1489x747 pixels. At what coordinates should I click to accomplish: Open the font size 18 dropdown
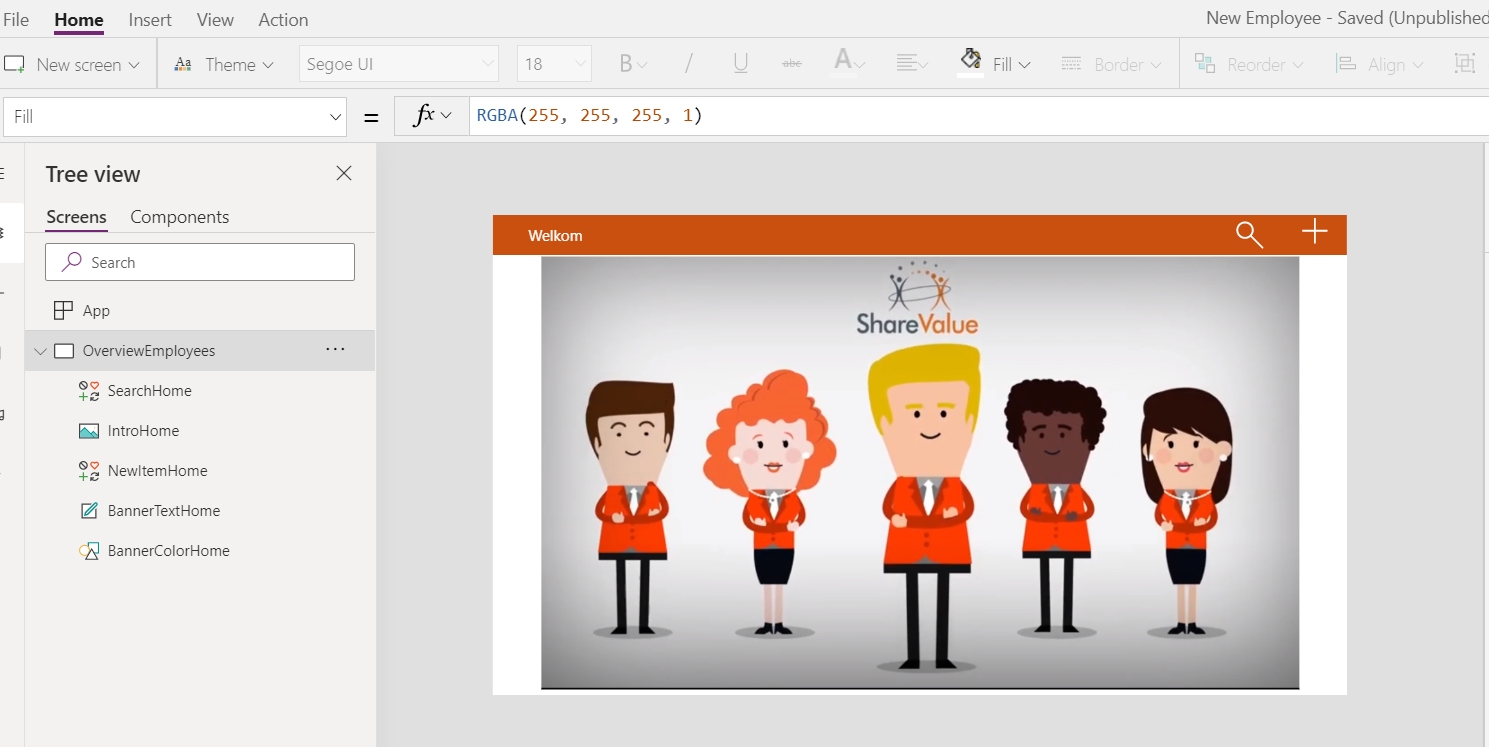point(554,64)
